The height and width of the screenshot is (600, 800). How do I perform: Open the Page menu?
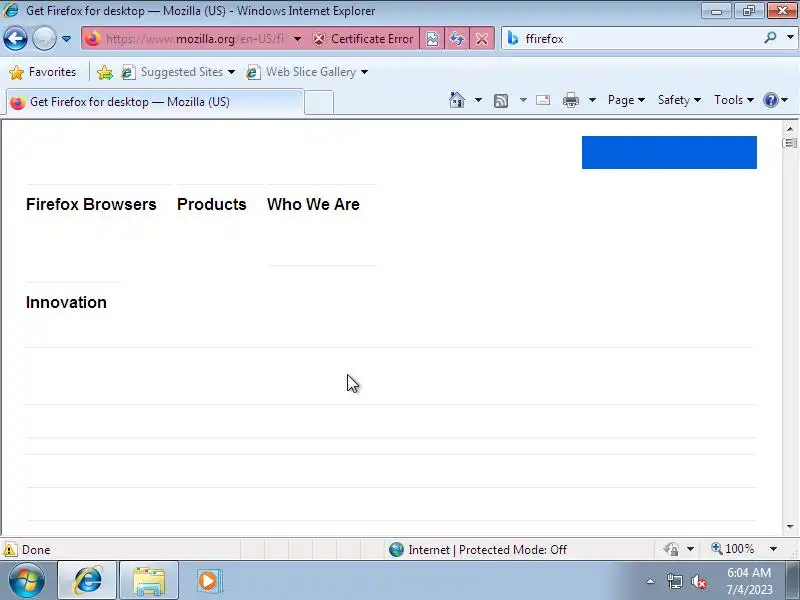(x=626, y=100)
